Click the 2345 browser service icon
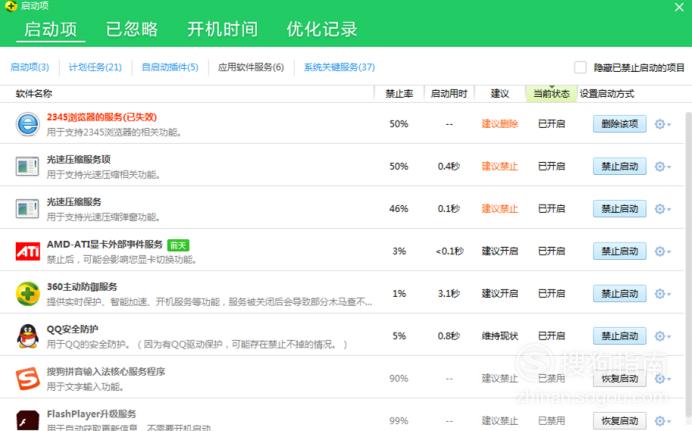692x431 pixels. click(28, 124)
